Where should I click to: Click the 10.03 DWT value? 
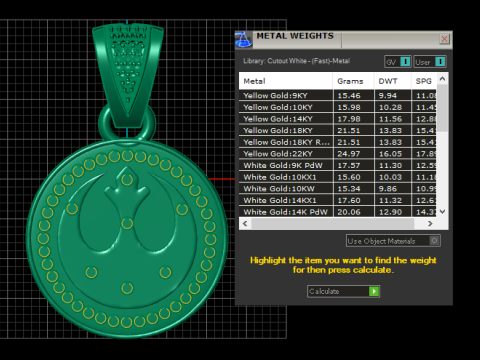click(390, 177)
